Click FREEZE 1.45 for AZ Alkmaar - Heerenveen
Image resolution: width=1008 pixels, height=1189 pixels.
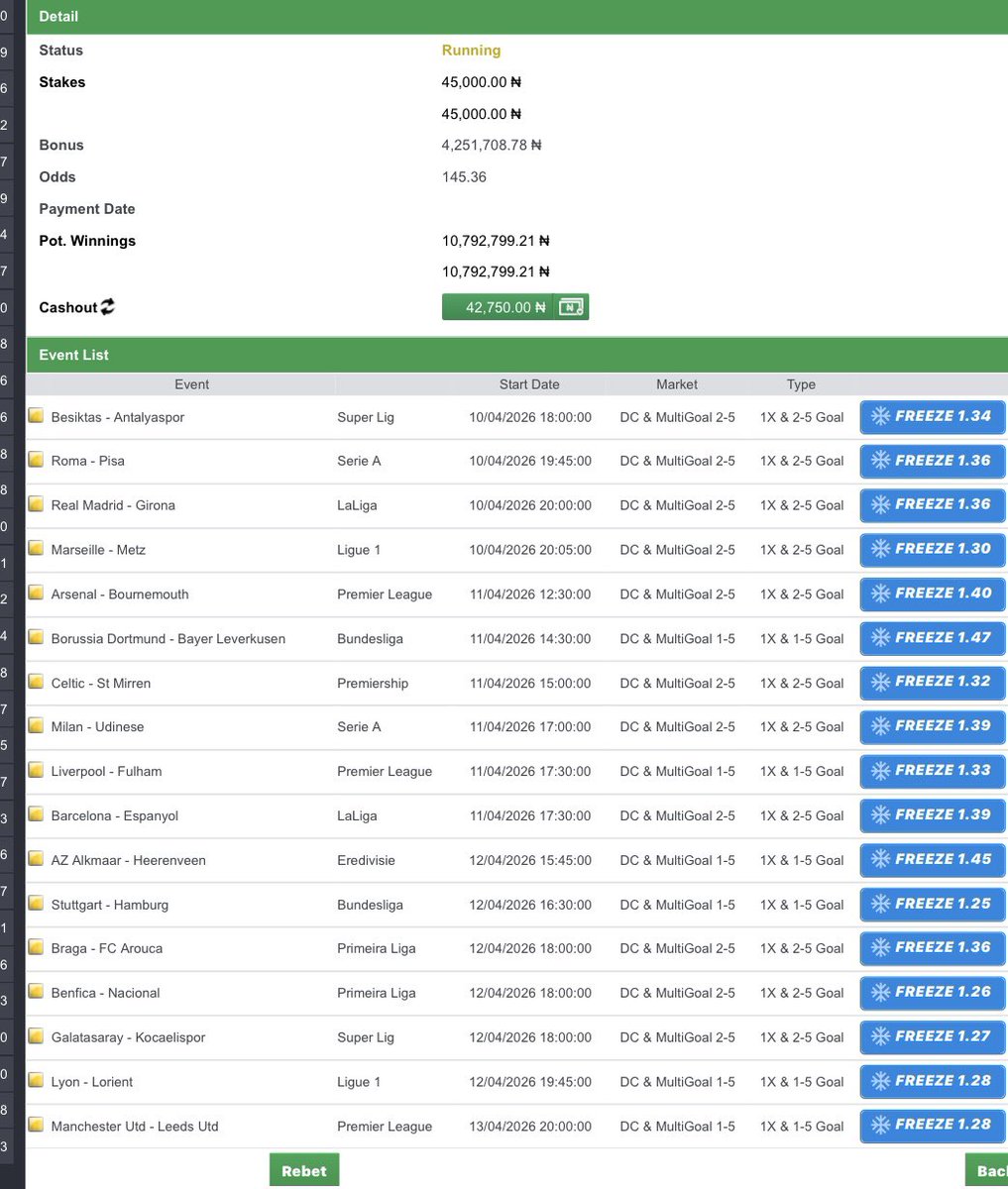[932, 859]
